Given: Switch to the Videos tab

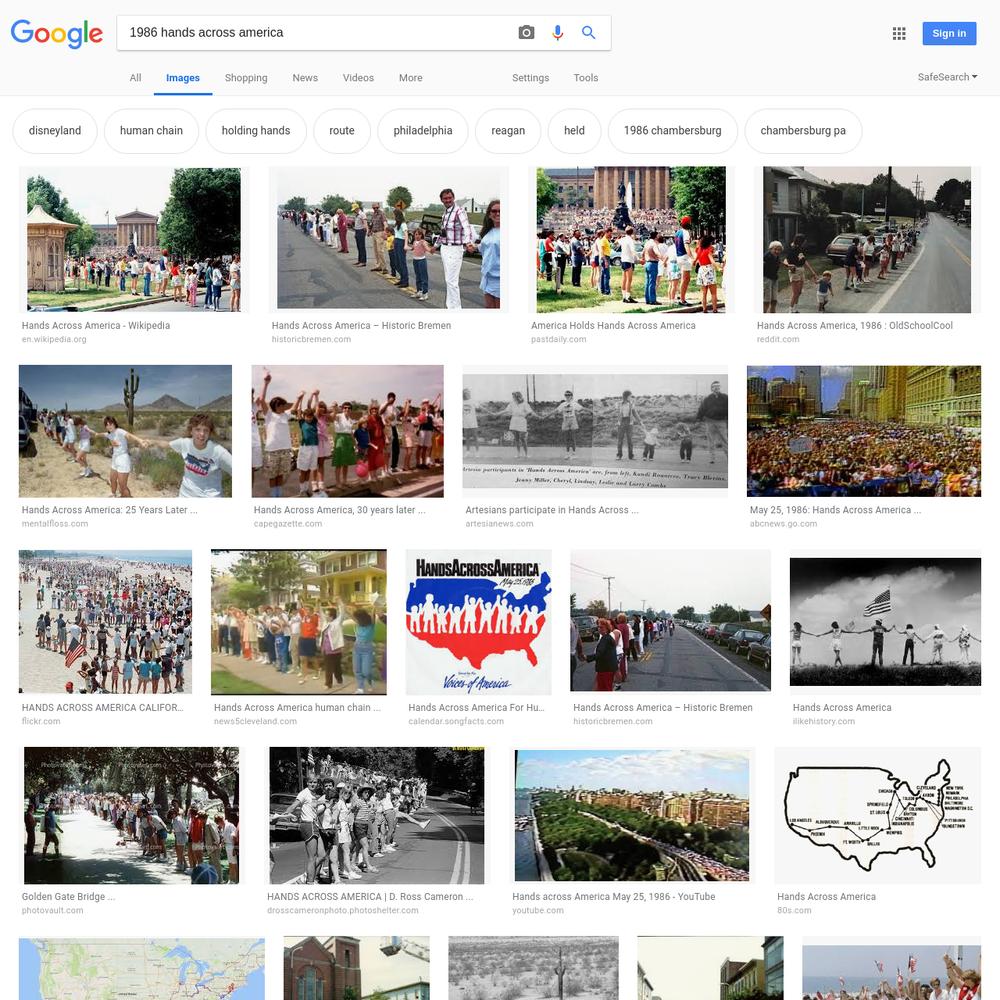Looking at the screenshot, I should pyautogui.click(x=358, y=78).
